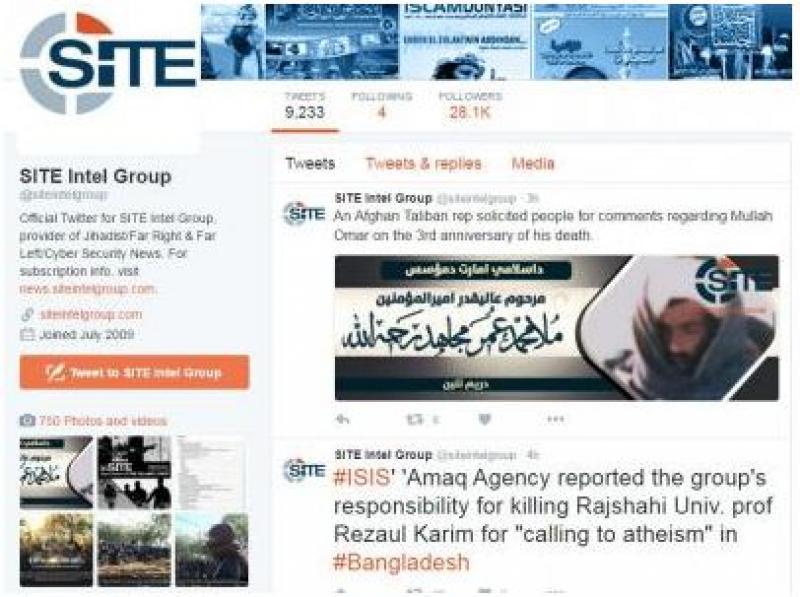Open the Followers 28.1K list
This screenshot has width=800, height=597.
click(x=470, y=105)
